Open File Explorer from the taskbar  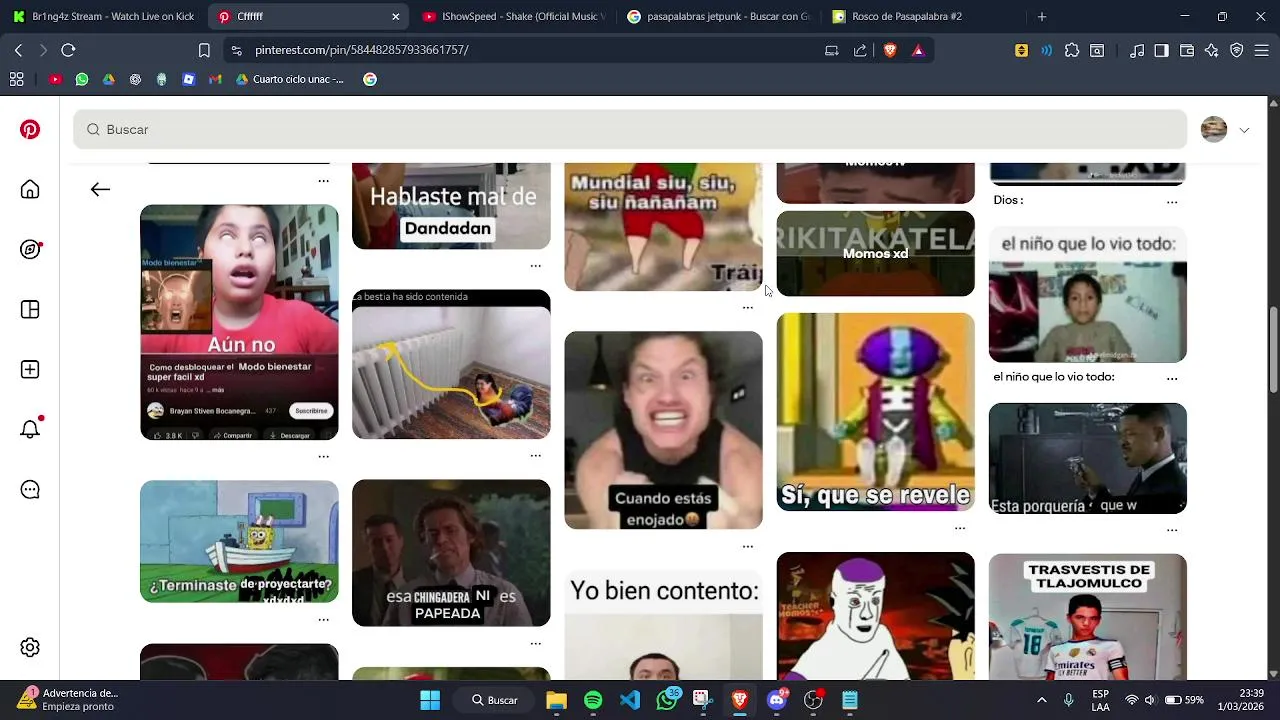[556, 700]
